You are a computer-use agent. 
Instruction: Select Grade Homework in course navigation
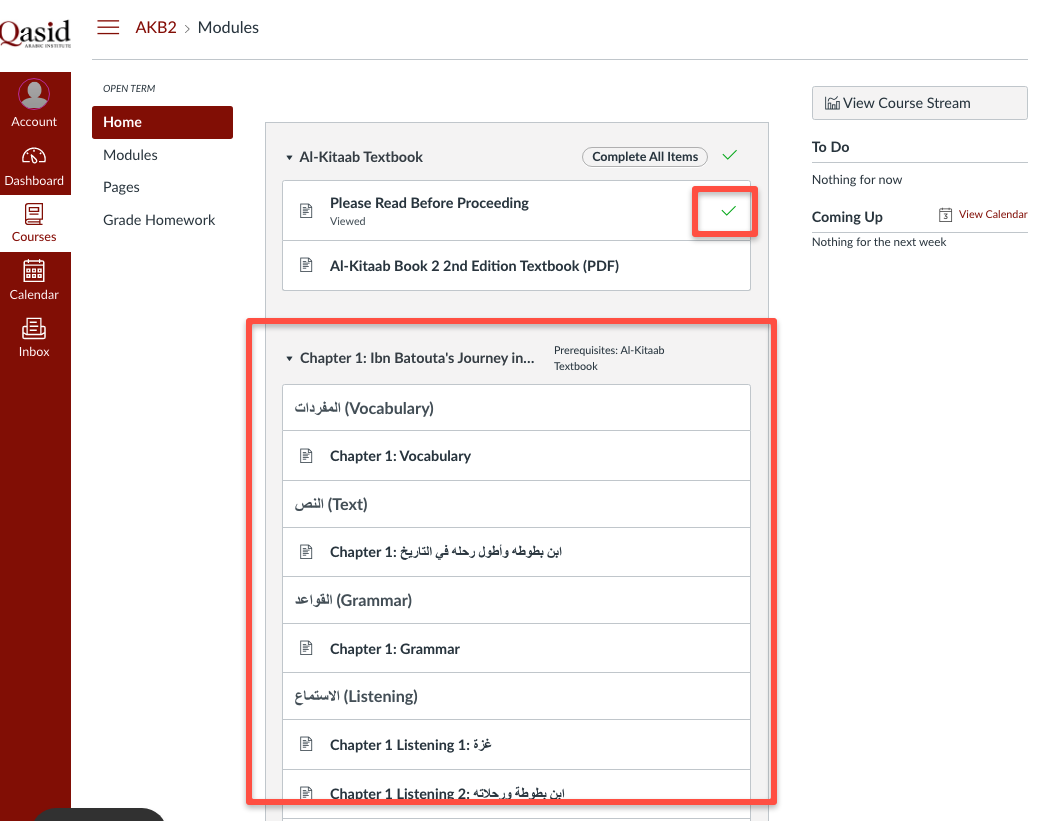(x=159, y=220)
